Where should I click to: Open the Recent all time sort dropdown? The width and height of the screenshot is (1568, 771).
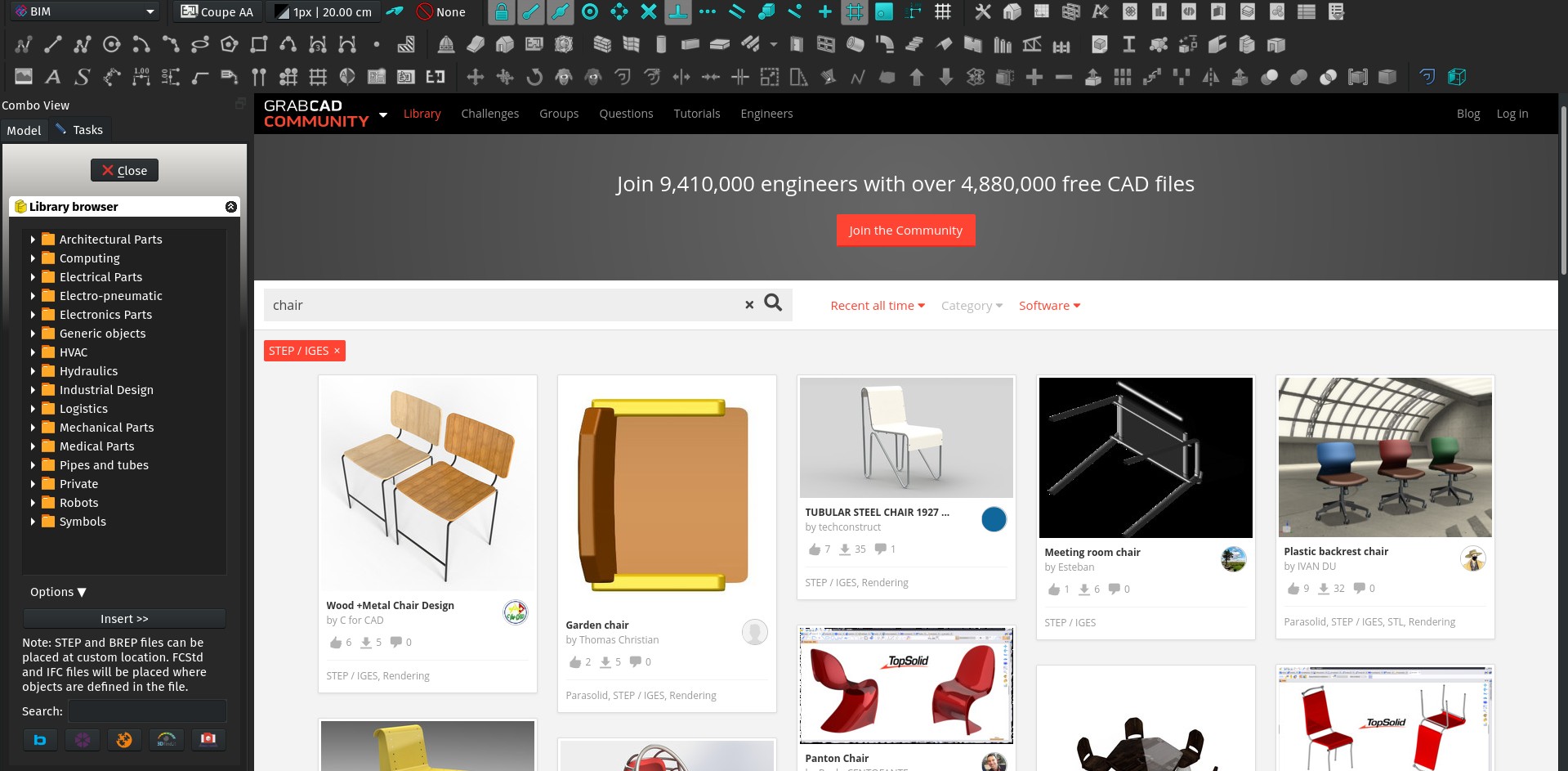[877, 305]
